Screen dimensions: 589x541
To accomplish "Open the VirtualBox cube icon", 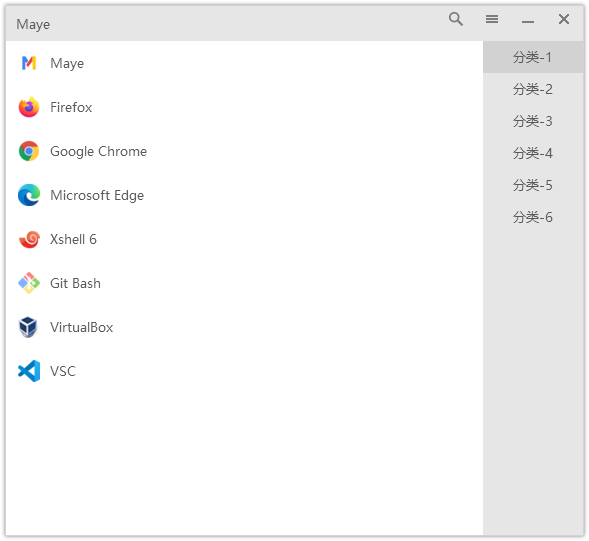I will 29,327.
